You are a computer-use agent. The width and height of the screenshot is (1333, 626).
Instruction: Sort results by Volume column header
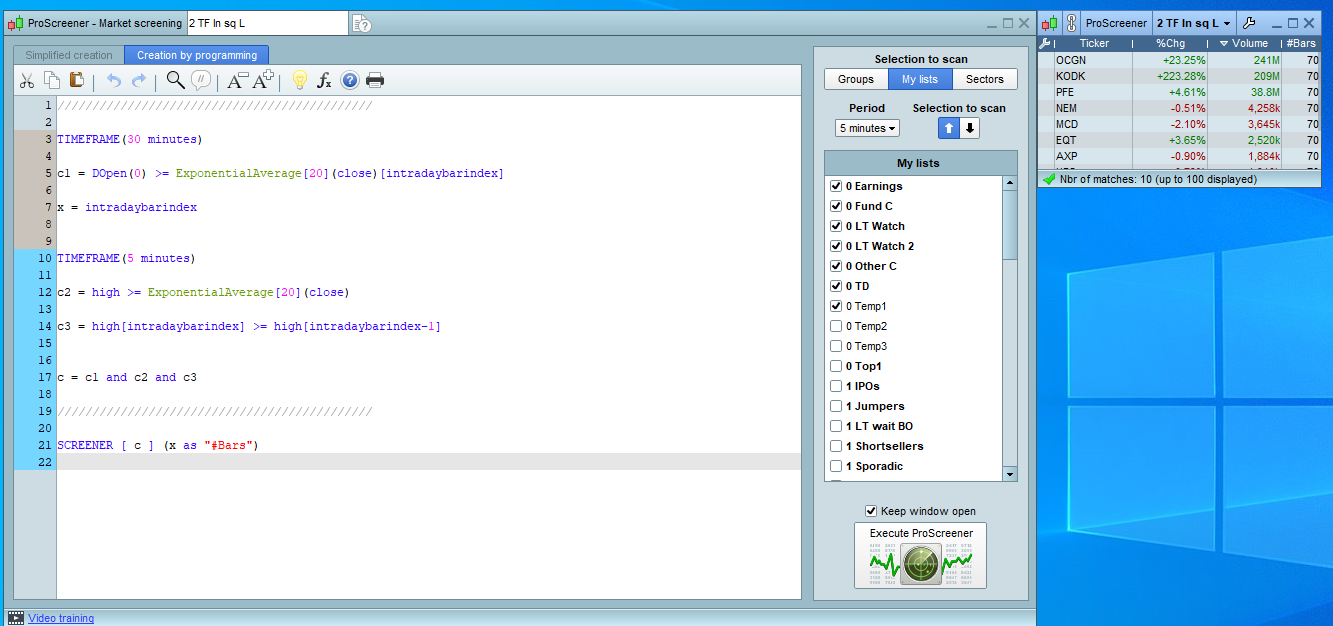[x=1247, y=44]
